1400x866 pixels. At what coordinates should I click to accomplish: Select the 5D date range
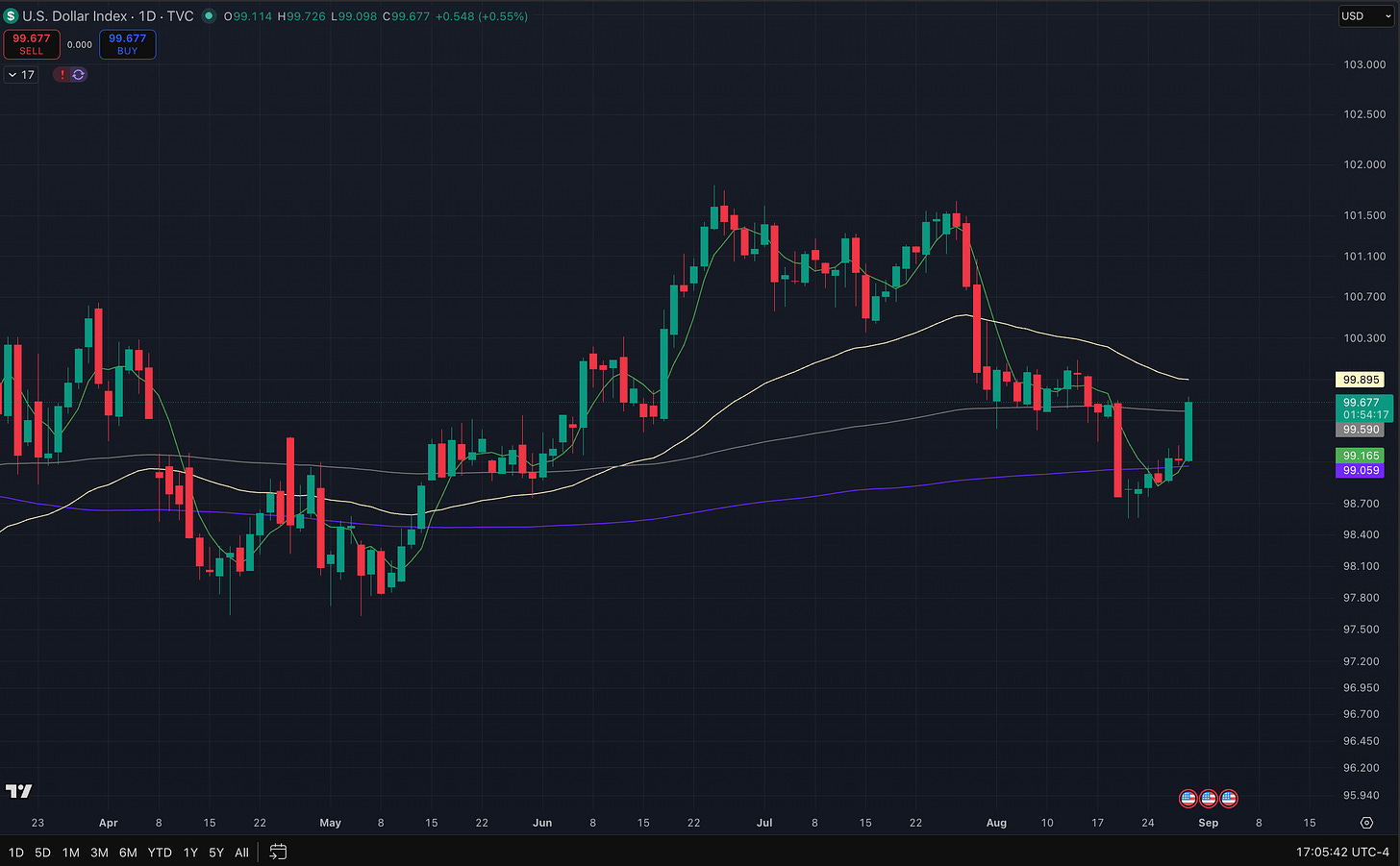(43, 853)
